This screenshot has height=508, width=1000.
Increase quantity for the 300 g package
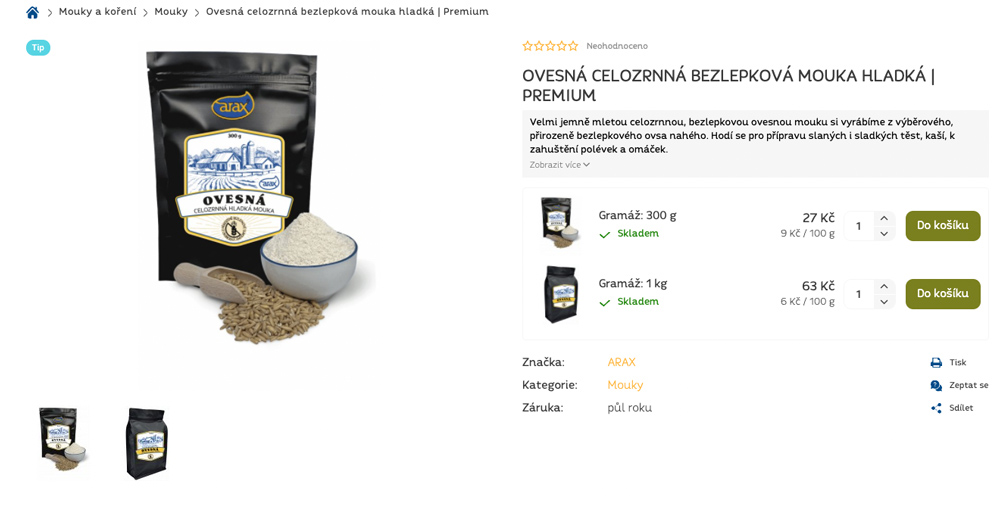click(884, 218)
